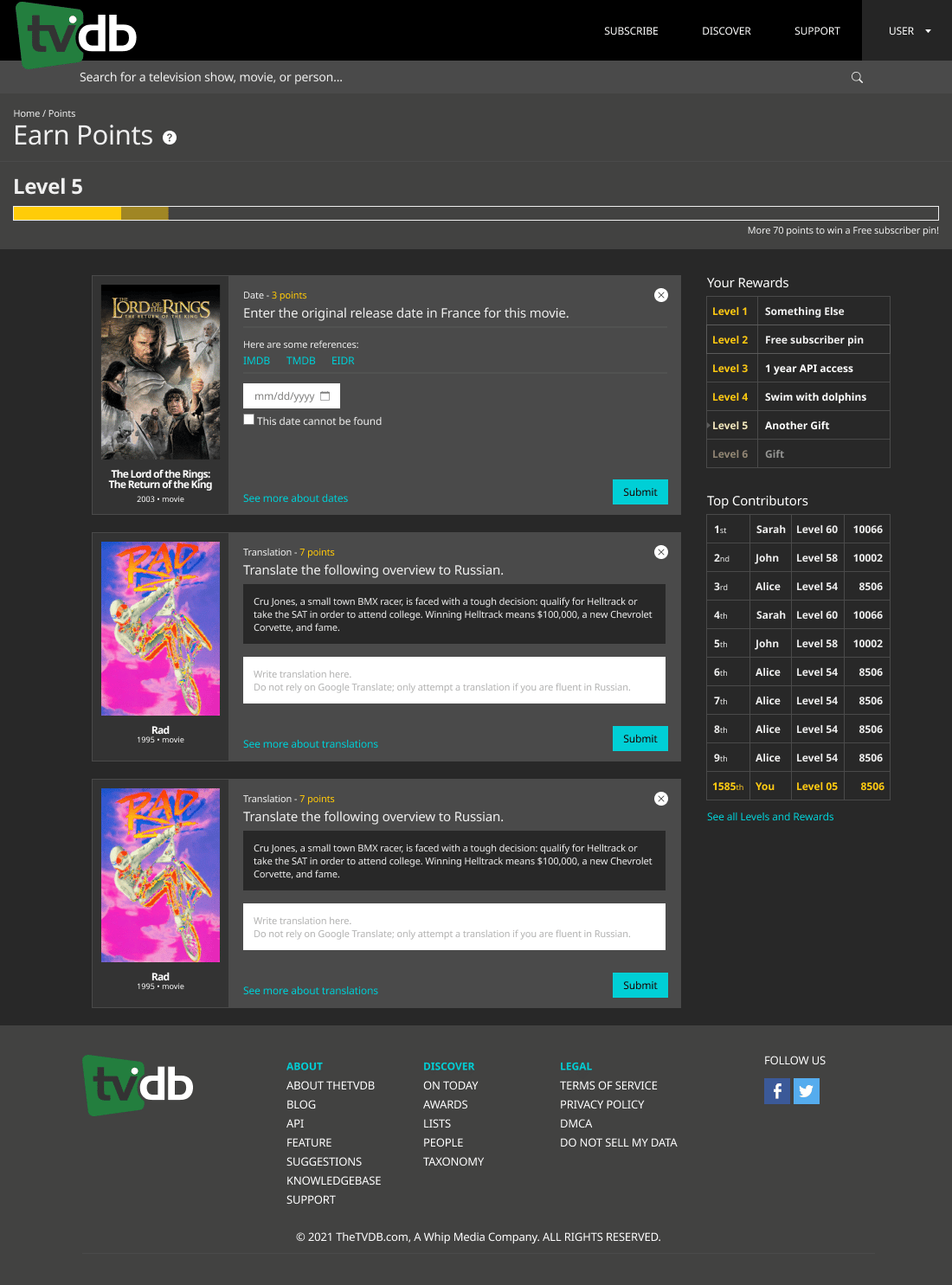Click the Facebook follow icon
The height and width of the screenshot is (1285, 952).
click(x=776, y=1091)
